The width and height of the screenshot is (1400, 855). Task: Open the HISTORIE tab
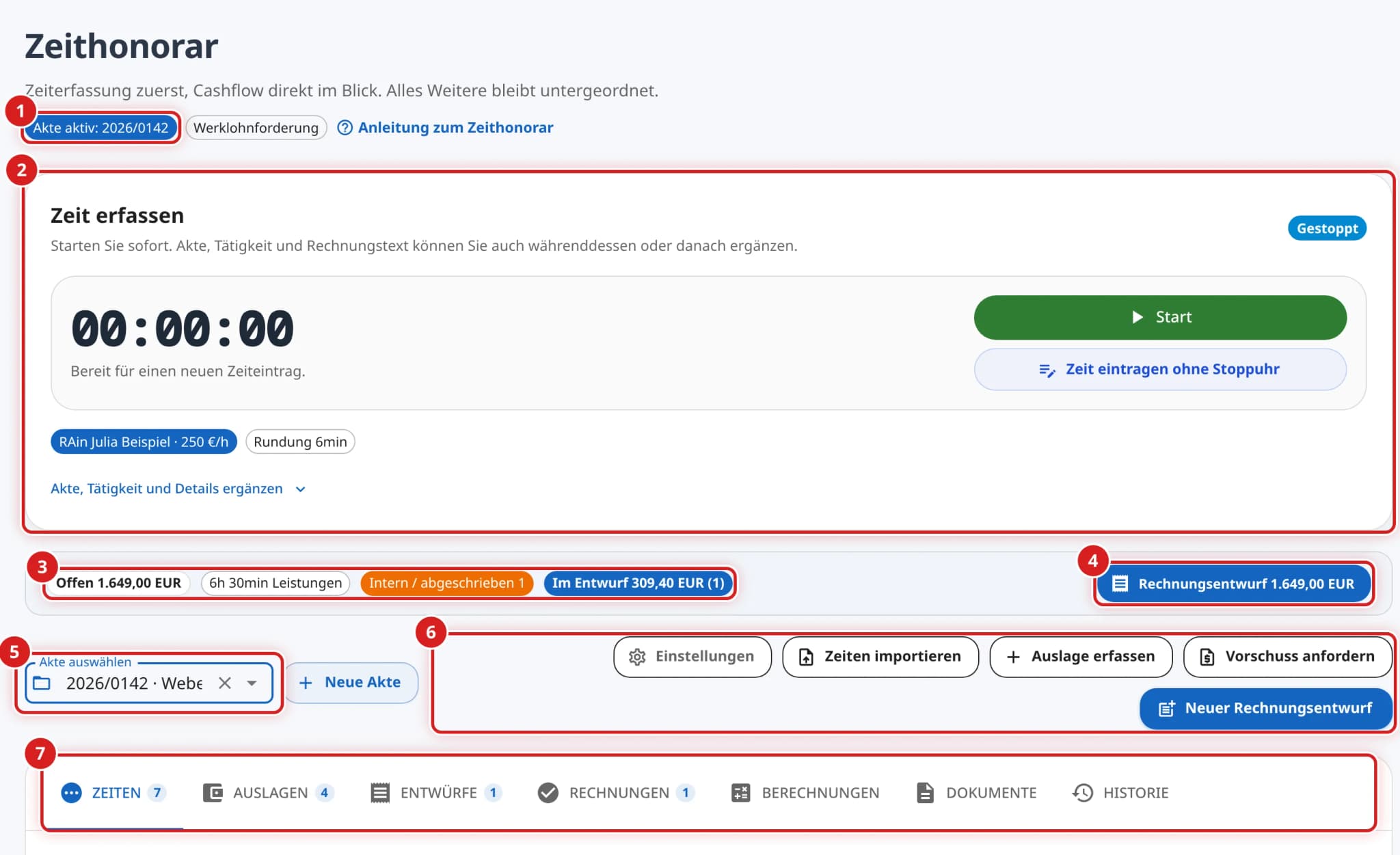tap(1120, 793)
